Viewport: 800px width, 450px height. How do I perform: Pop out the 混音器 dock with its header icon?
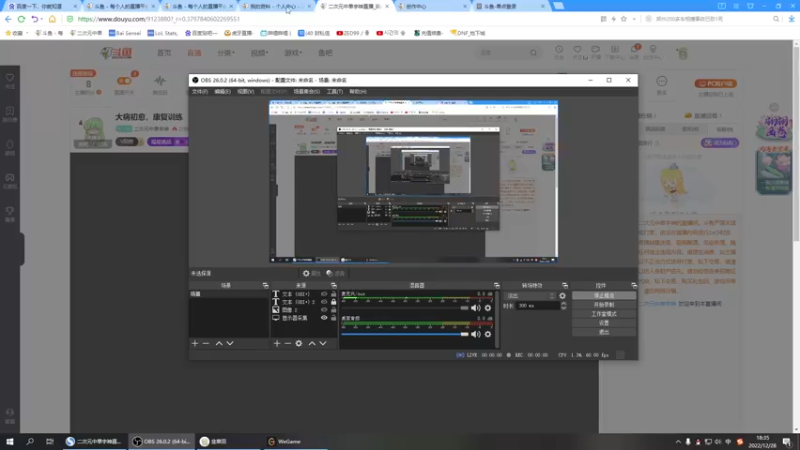496,286
